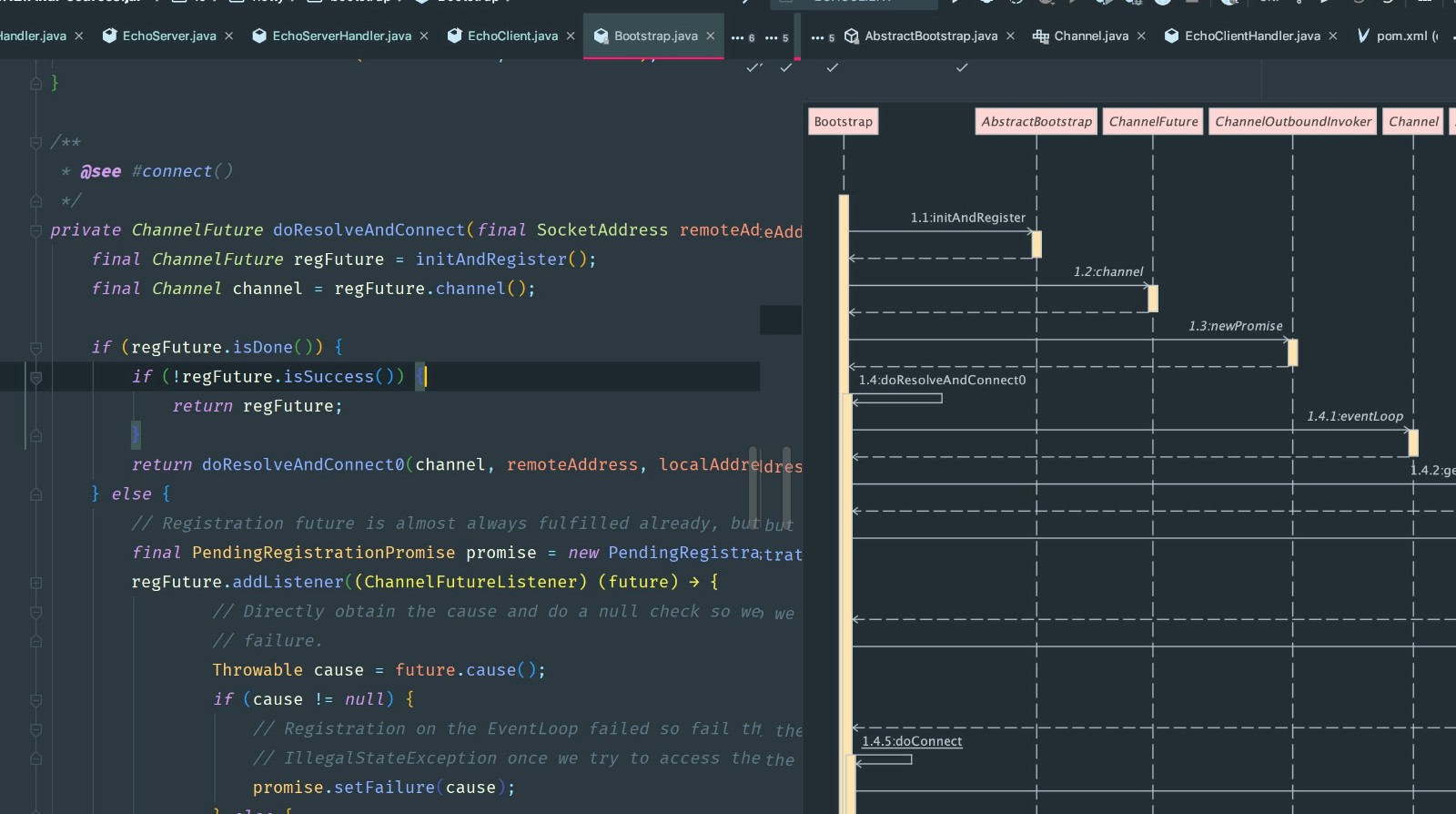1456x814 pixels.
Task: Select the ChannelOutboundInvoker diagram header
Action: [1292, 122]
